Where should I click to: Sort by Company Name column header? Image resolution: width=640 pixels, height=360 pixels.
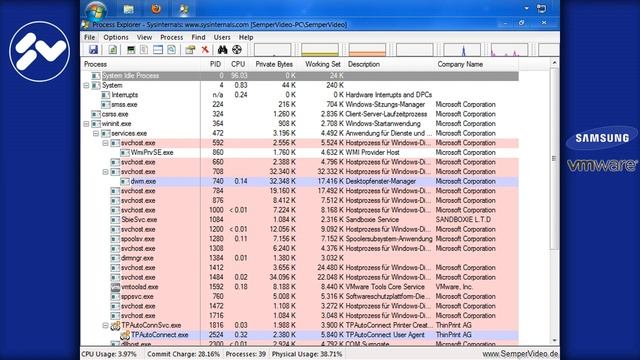click(476, 64)
